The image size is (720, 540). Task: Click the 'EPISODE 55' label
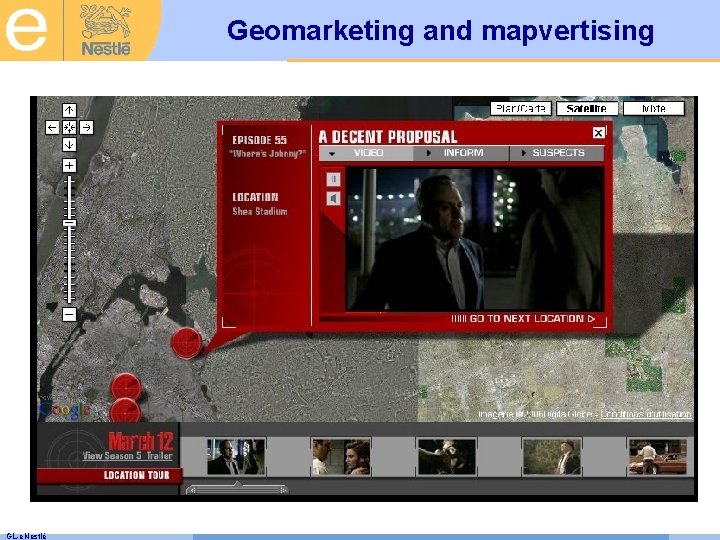(x=259, y=140)
